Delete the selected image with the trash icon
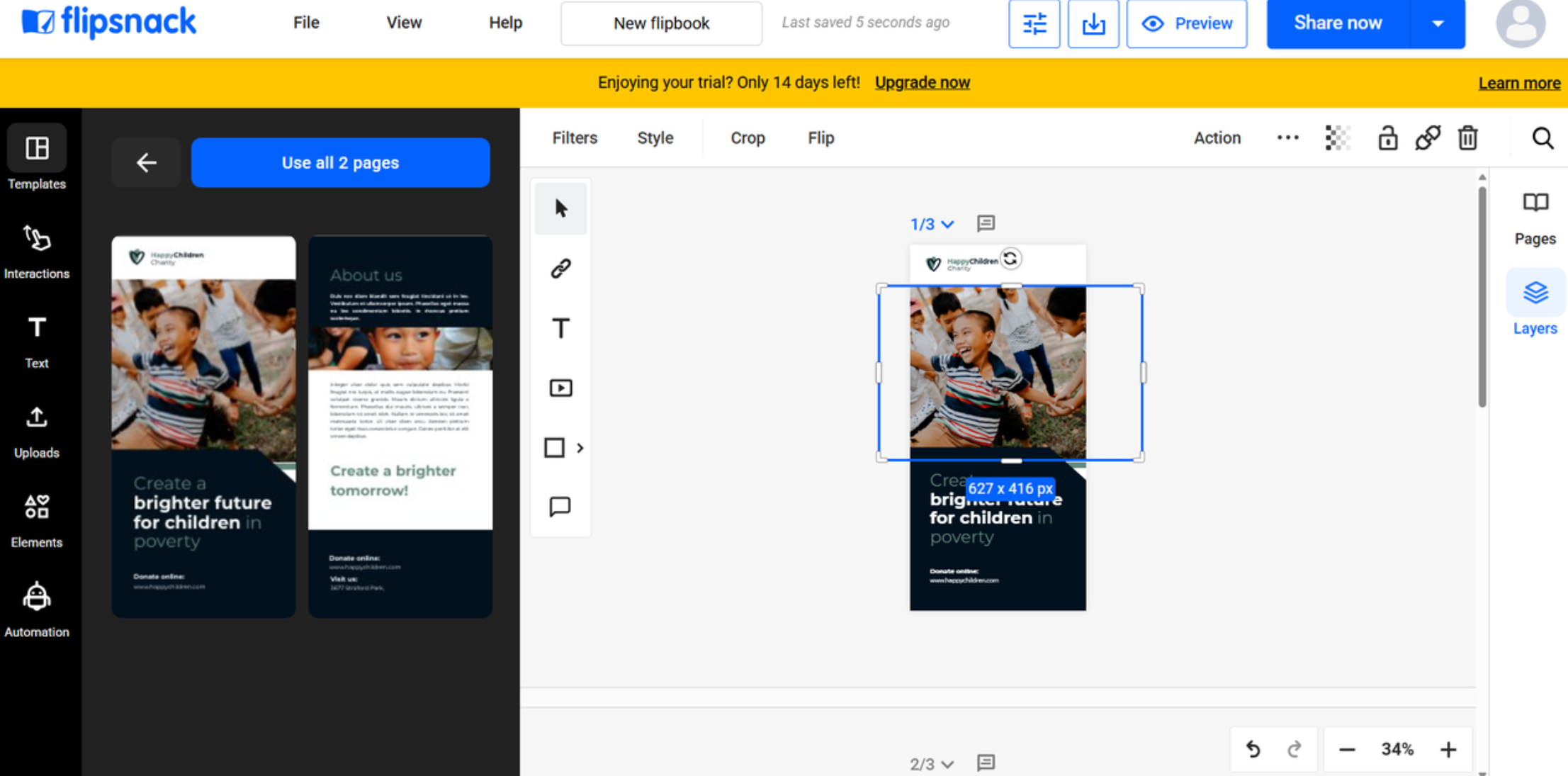 [1467, 138]
